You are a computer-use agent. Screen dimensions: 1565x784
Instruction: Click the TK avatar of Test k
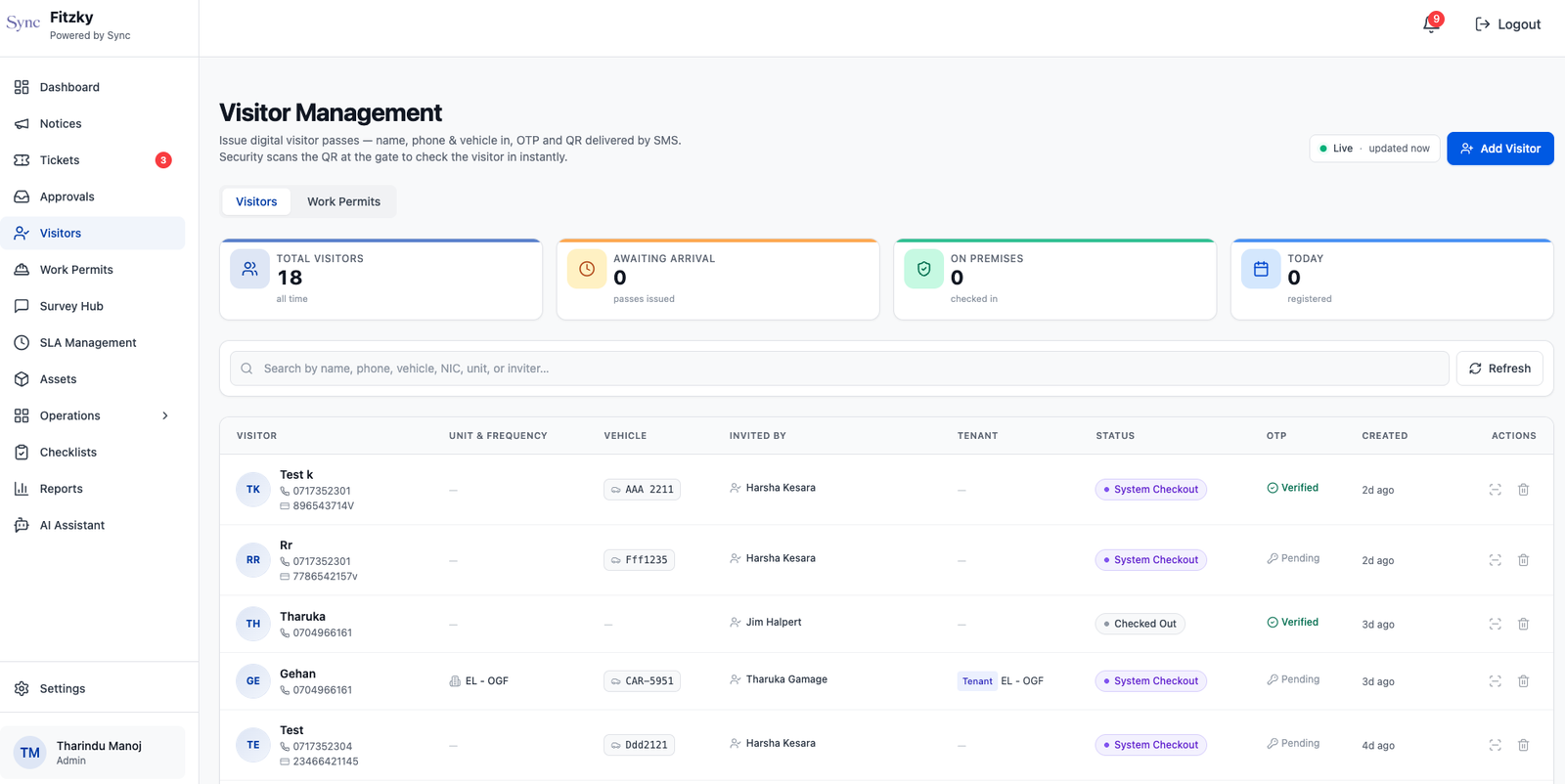pyautogui.click(x=253, y=490)
